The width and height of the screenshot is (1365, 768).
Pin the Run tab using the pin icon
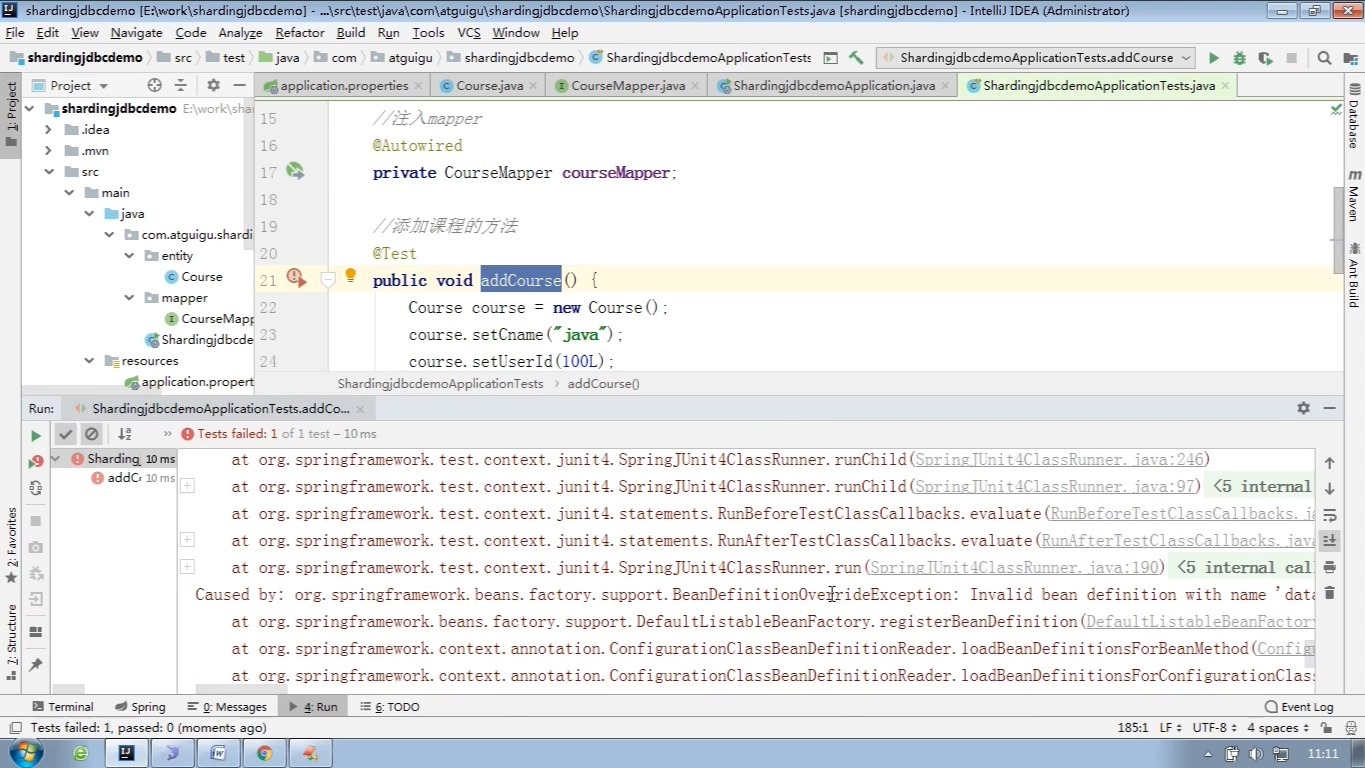pyautogui.click(x=36, y=664)
